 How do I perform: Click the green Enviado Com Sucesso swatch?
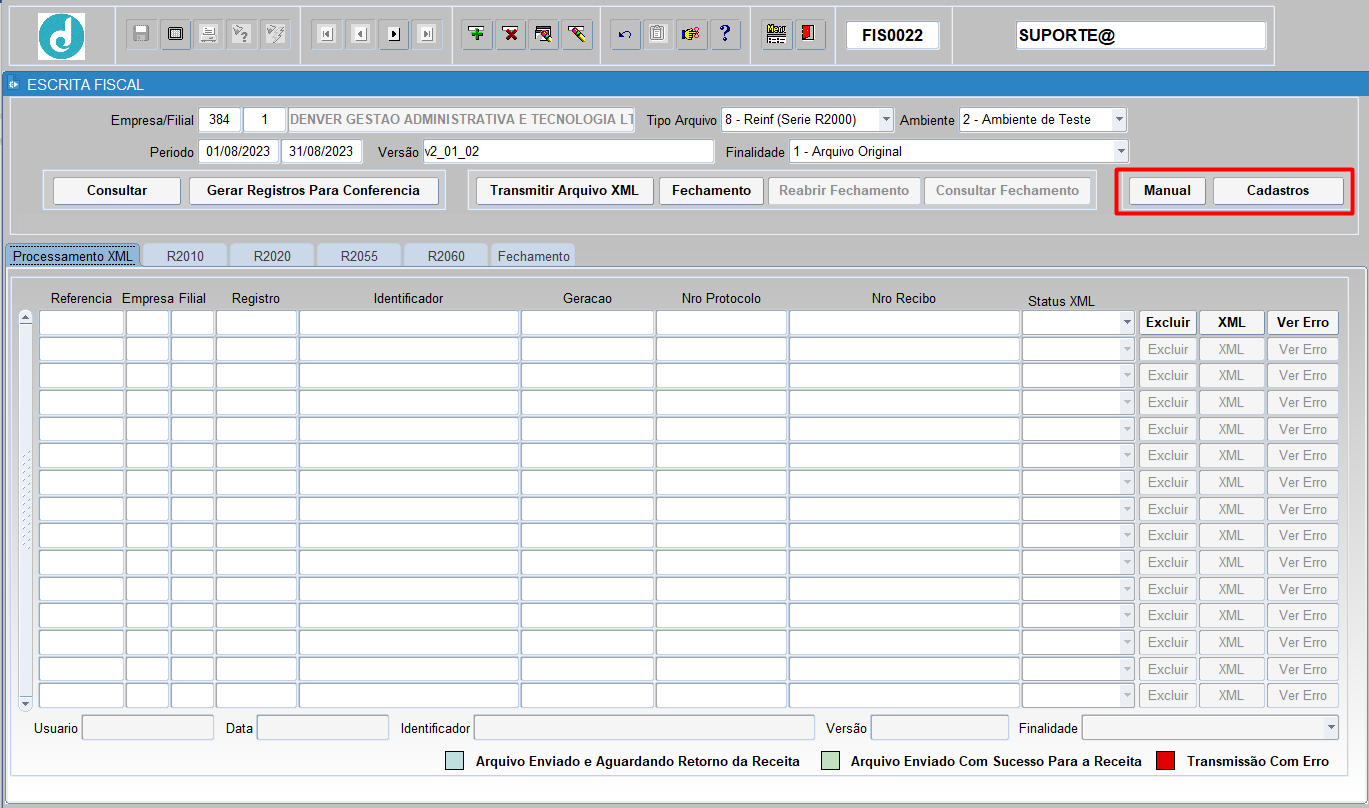[829, 761]
